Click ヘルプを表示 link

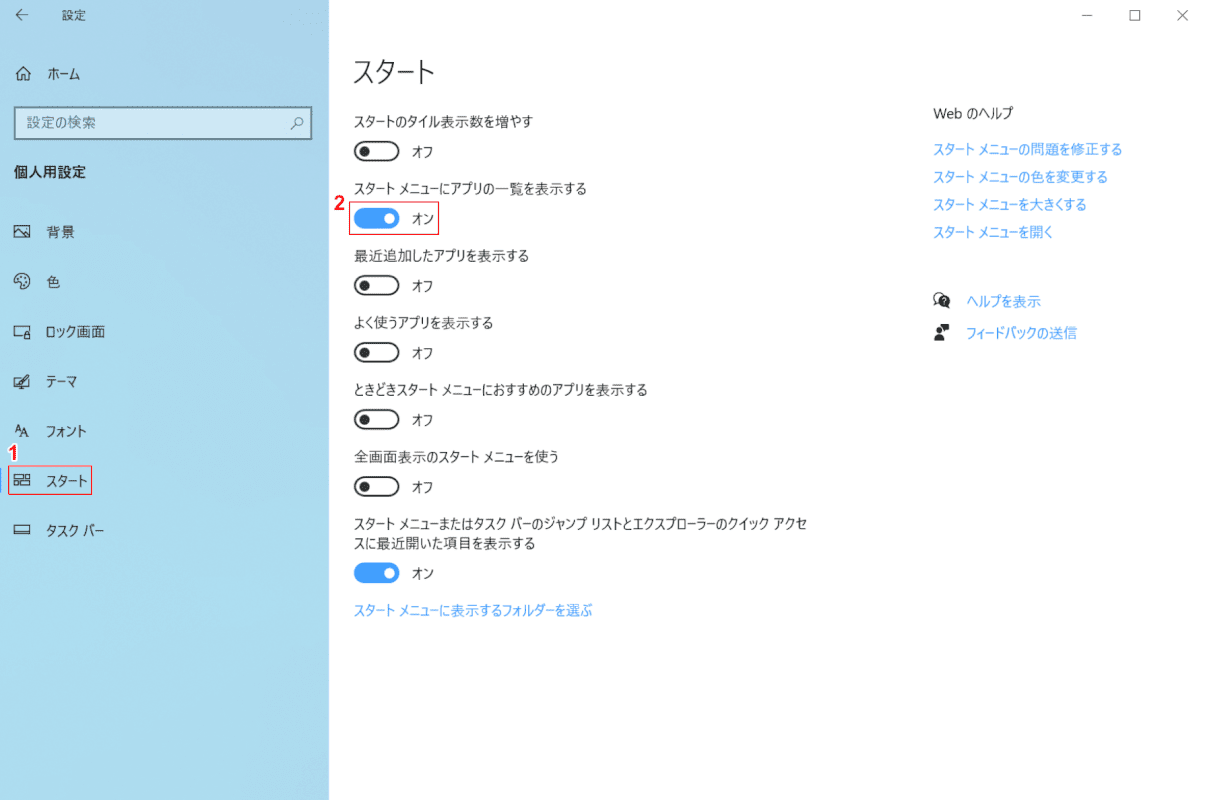click(1003, 301)
